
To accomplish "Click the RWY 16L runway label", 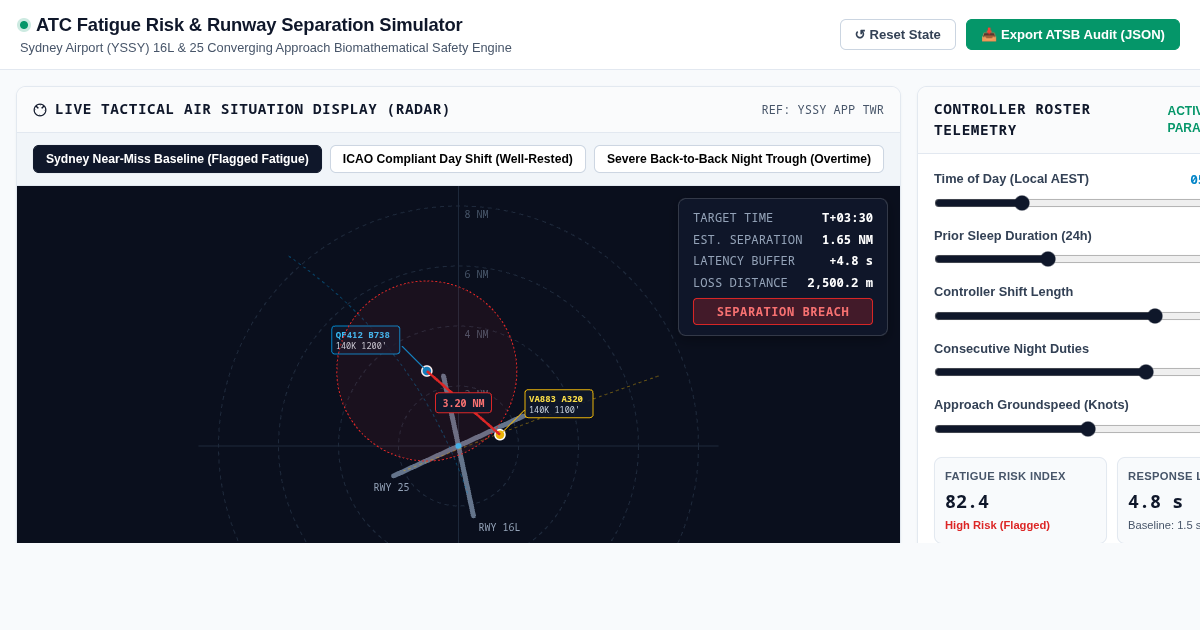I will 499,528.
